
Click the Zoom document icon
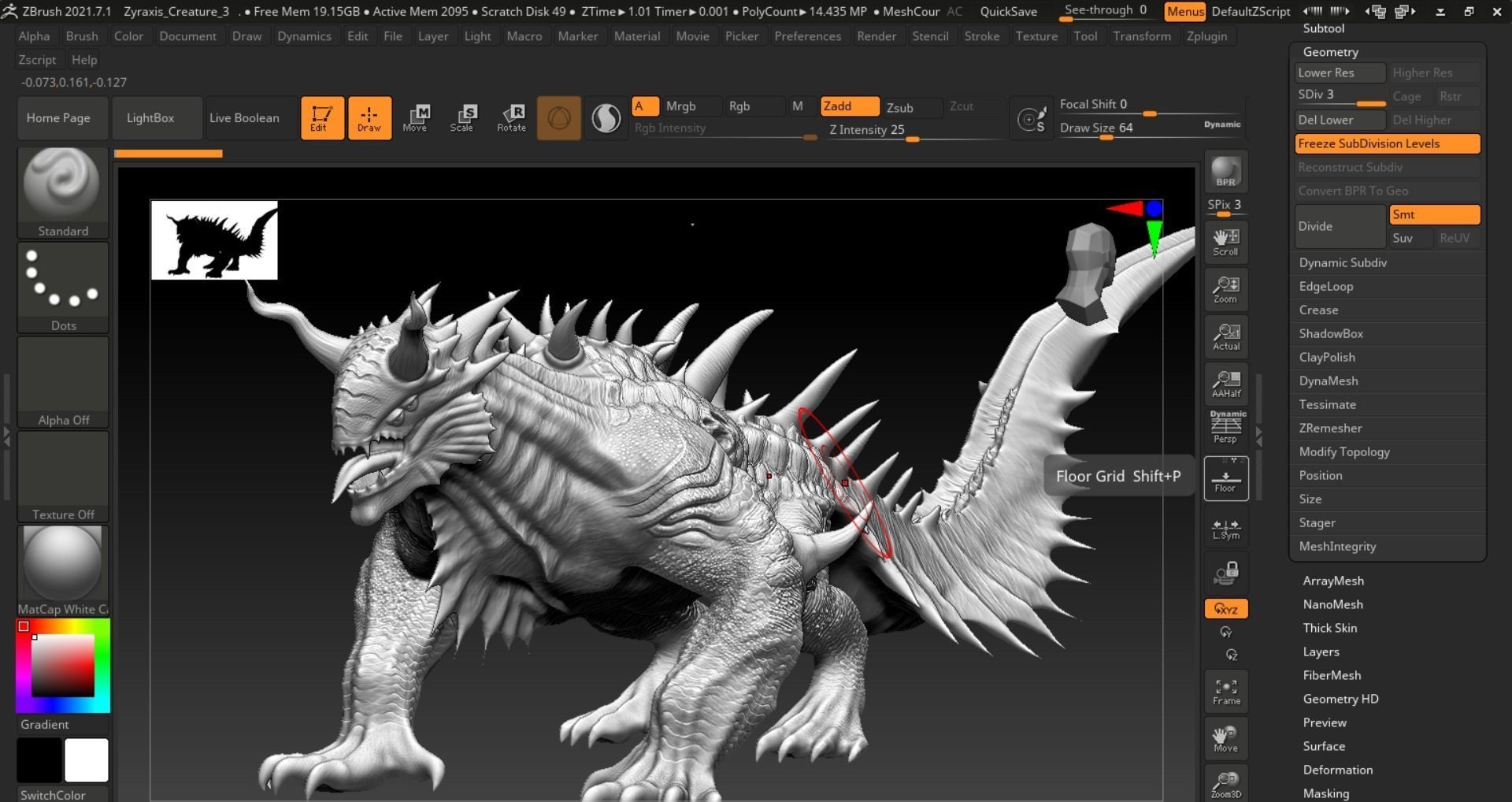1226,290
